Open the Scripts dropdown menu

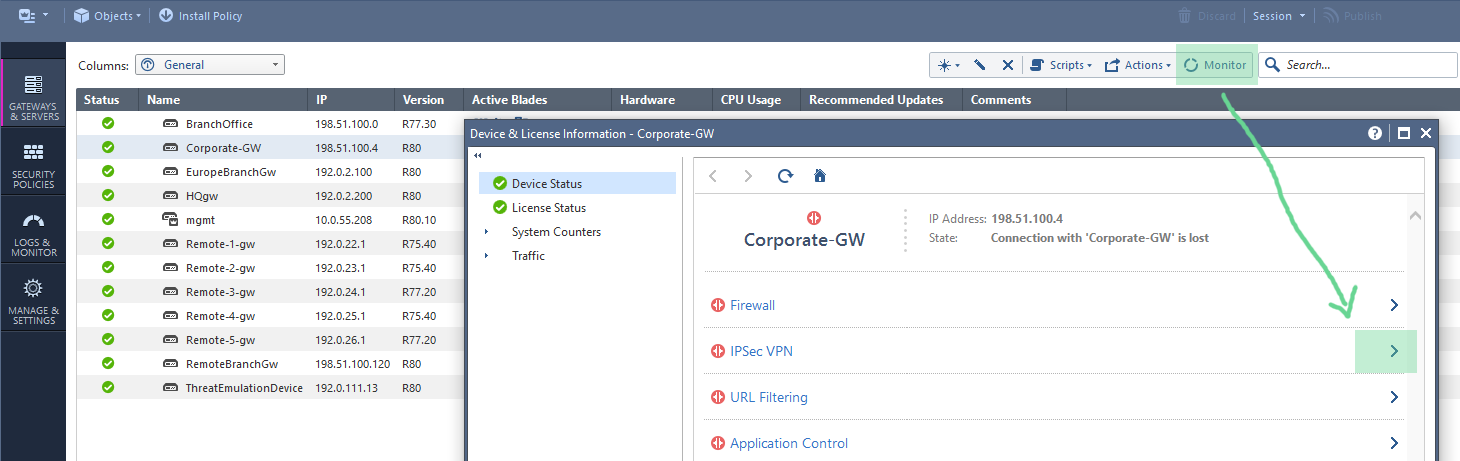coord(1061,65)
